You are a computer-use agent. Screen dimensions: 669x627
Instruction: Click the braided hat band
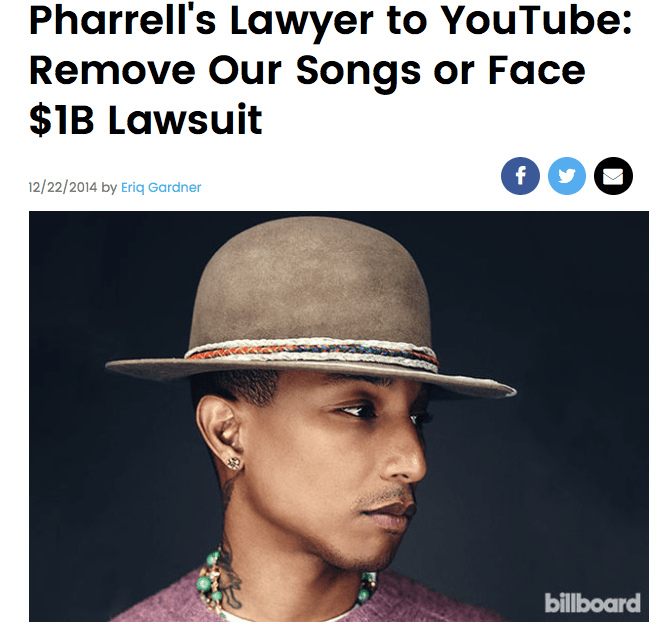pyautogui.click(x=311, y=353)
